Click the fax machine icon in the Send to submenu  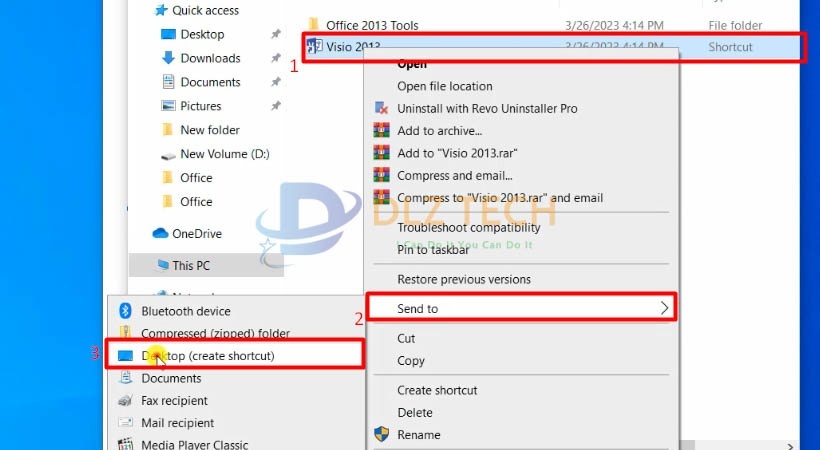click(x=125, y=401)
